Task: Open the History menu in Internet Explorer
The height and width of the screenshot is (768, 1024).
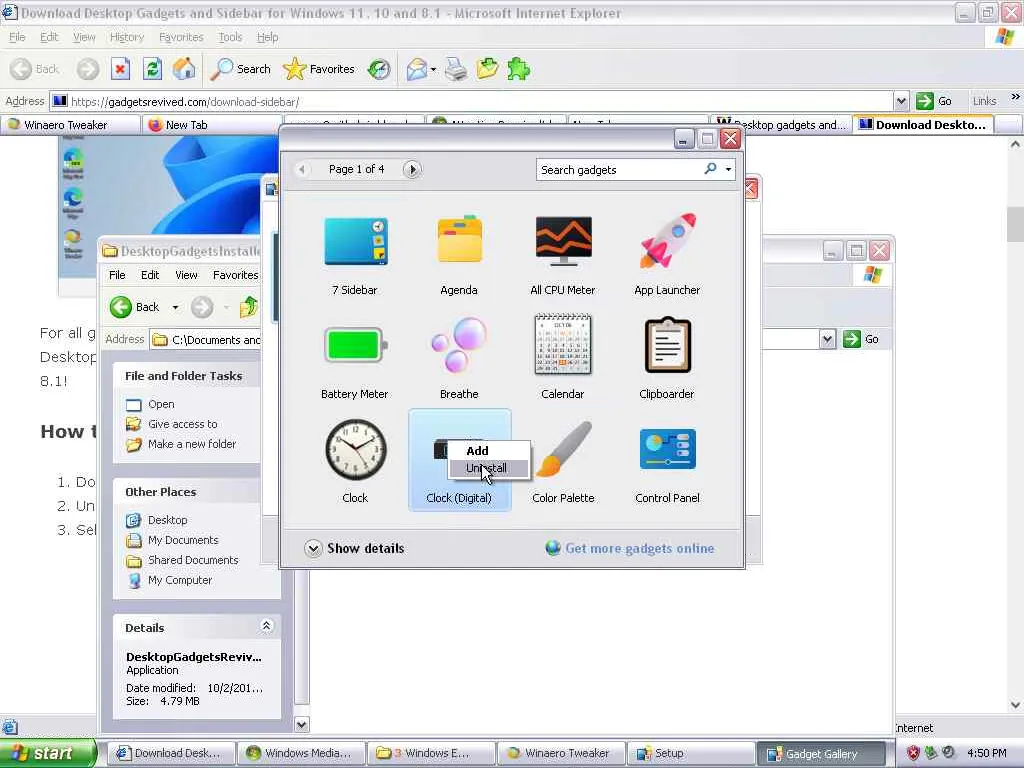Action: 127,37
